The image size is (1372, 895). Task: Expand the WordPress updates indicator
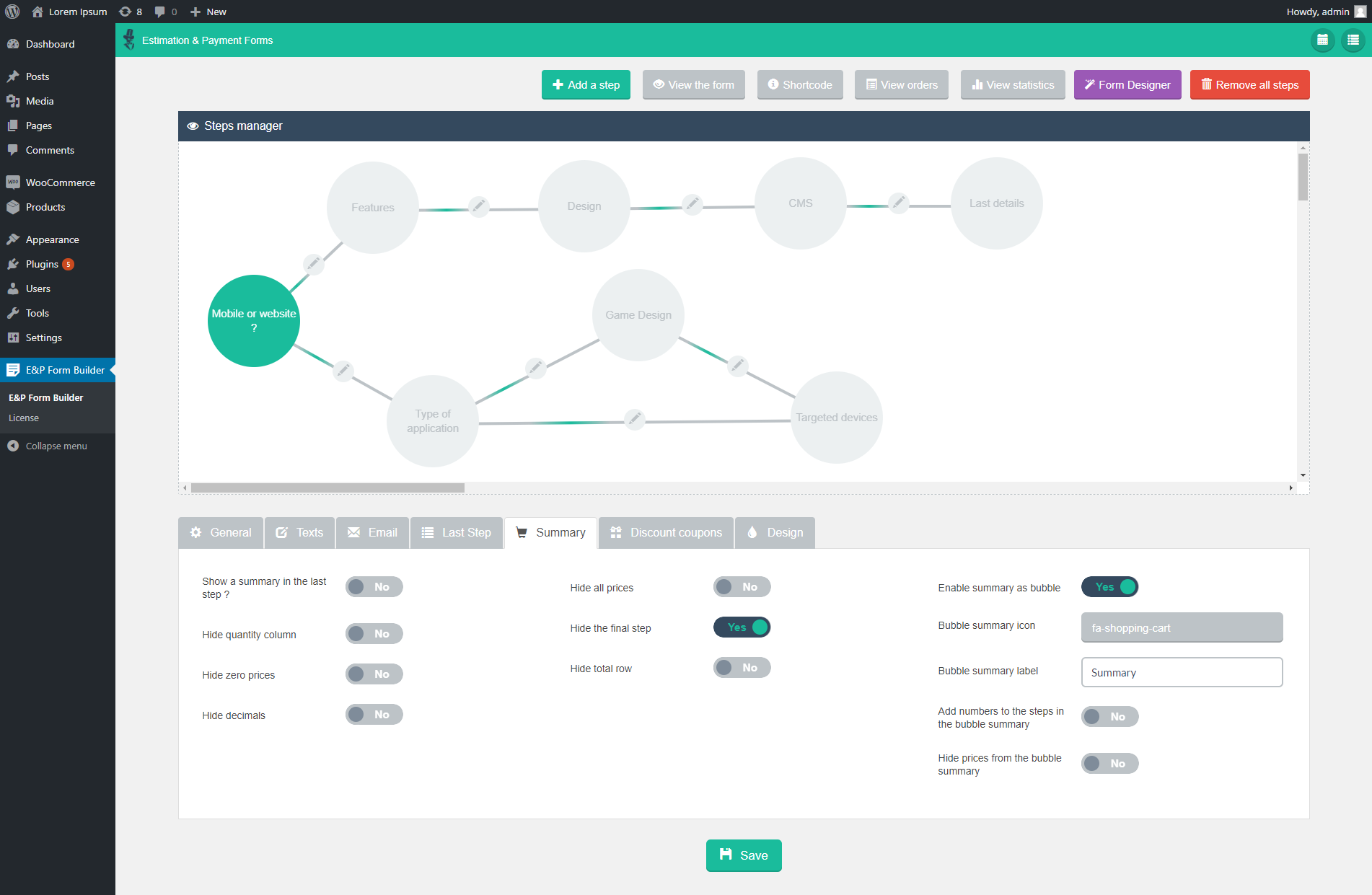pyautogui.click(x=132, y=12)
